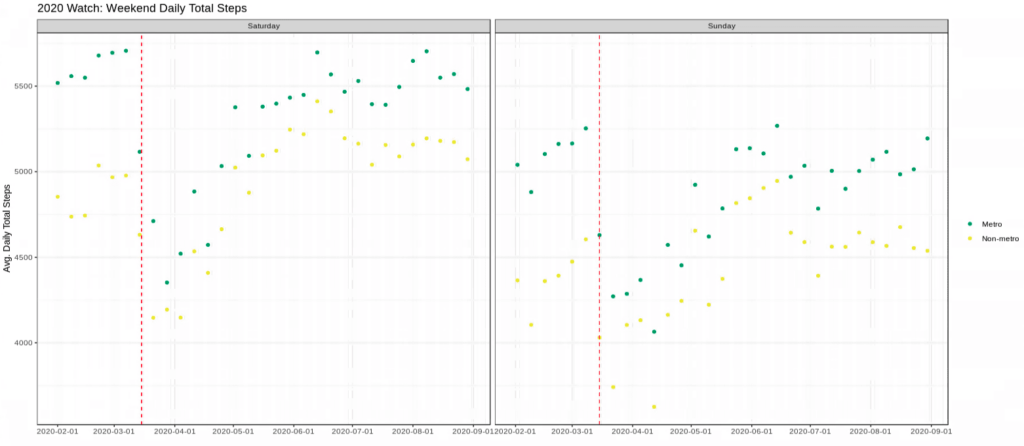1024x446 pixels.
Task: Click the chart title text
Action: pos(126,8)
